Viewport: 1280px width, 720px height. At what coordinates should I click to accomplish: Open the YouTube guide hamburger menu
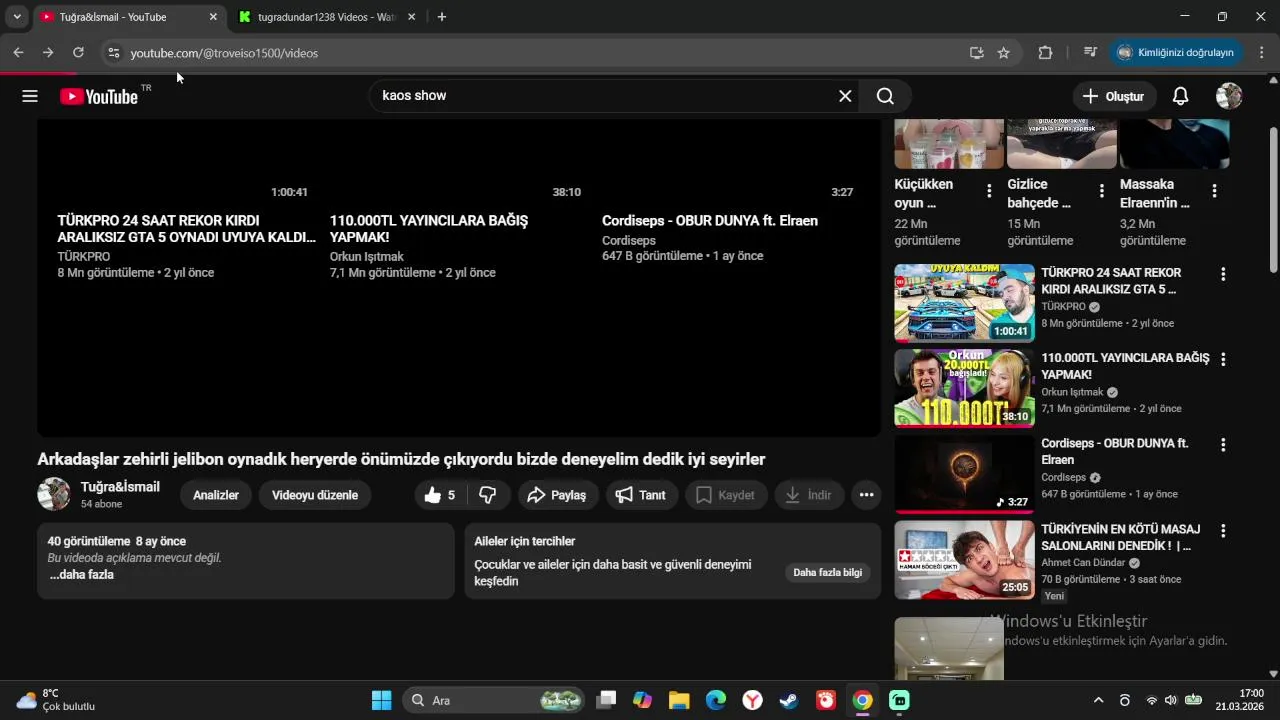(30, 96)
